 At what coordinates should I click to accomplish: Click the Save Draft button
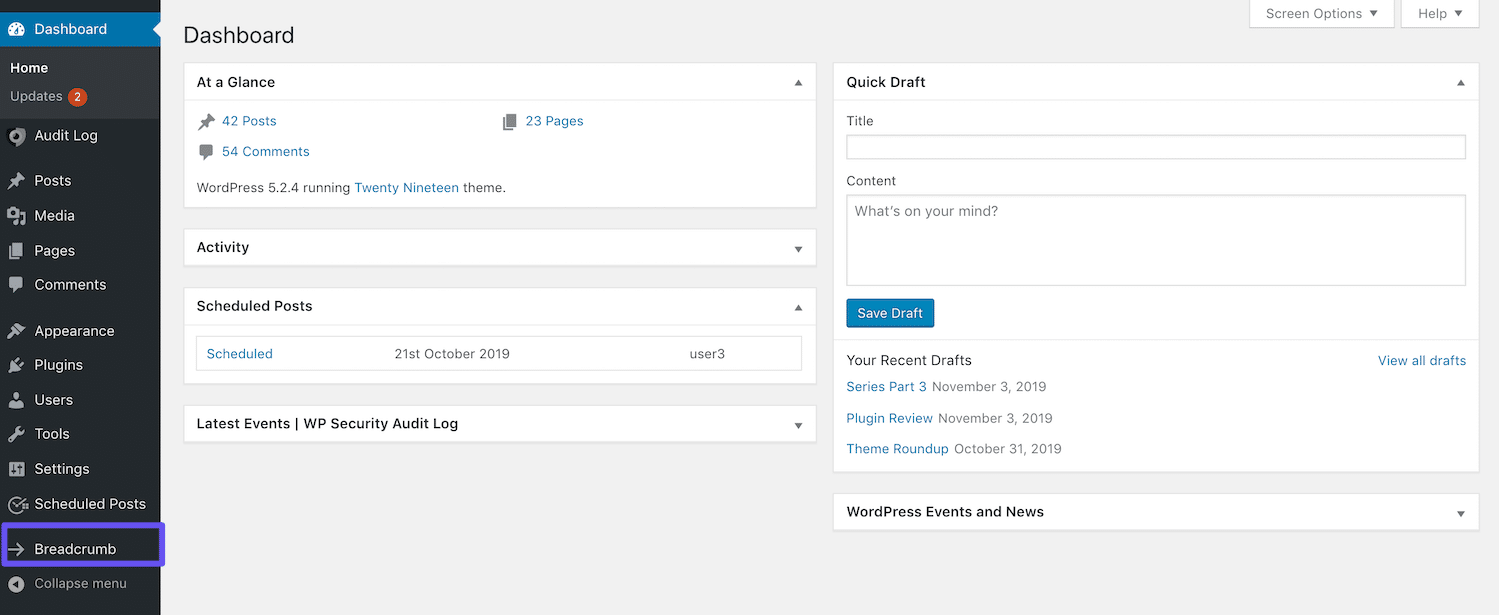click(889, 313)
